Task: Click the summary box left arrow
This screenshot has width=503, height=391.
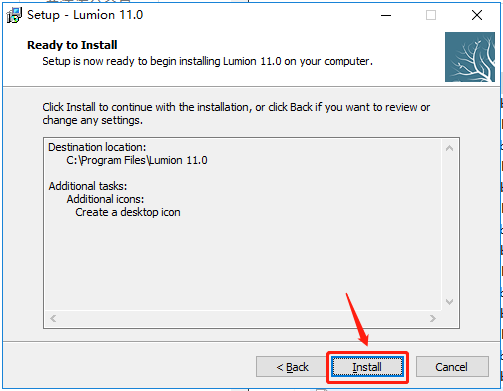Action: pyautogui.click(x=53, y=318)
